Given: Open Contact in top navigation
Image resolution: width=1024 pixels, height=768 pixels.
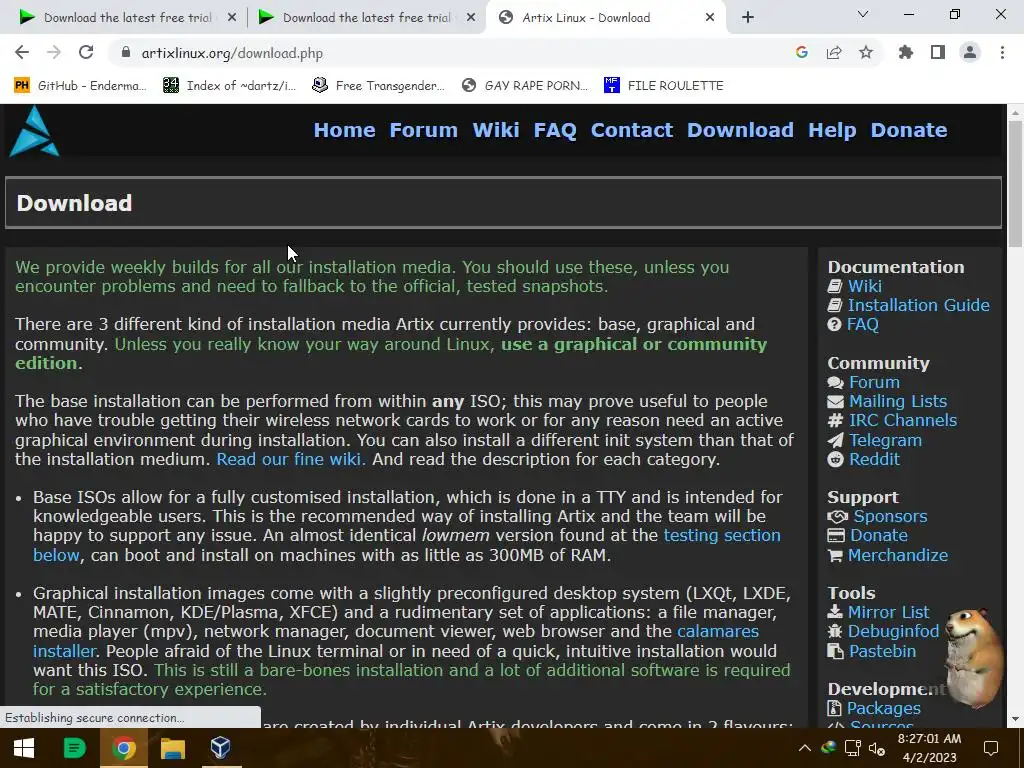Looking at the screenshot, I should [x=632, y=130].
